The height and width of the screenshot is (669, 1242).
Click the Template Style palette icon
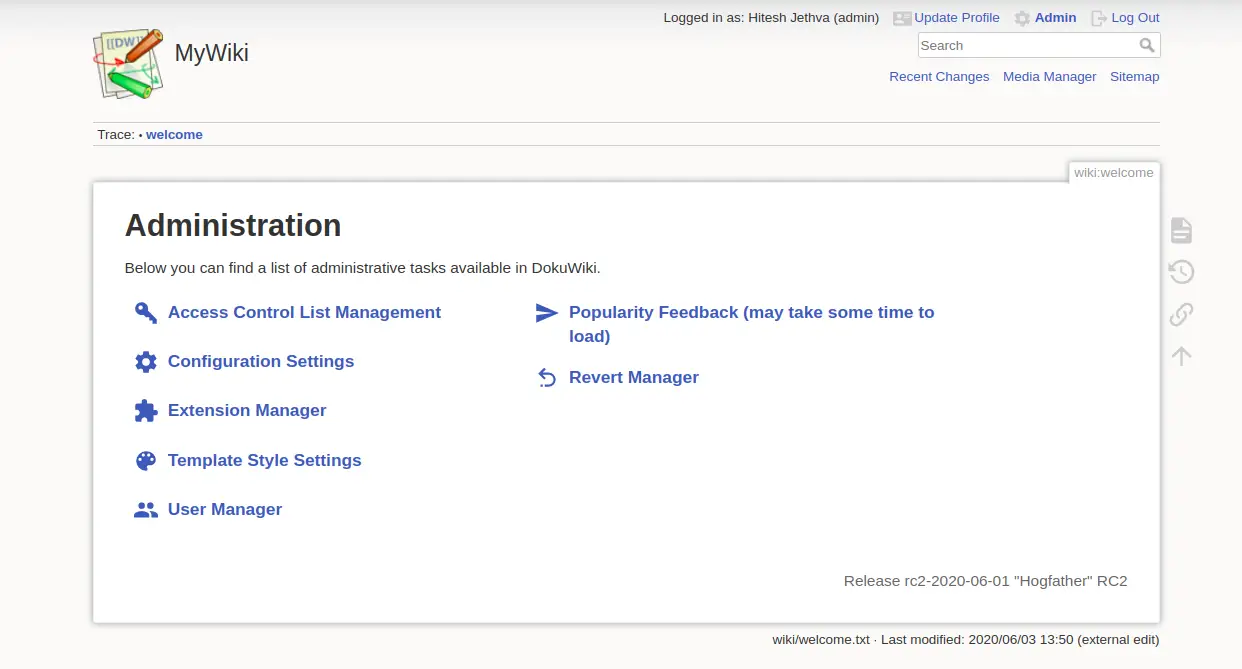point(146,461)
